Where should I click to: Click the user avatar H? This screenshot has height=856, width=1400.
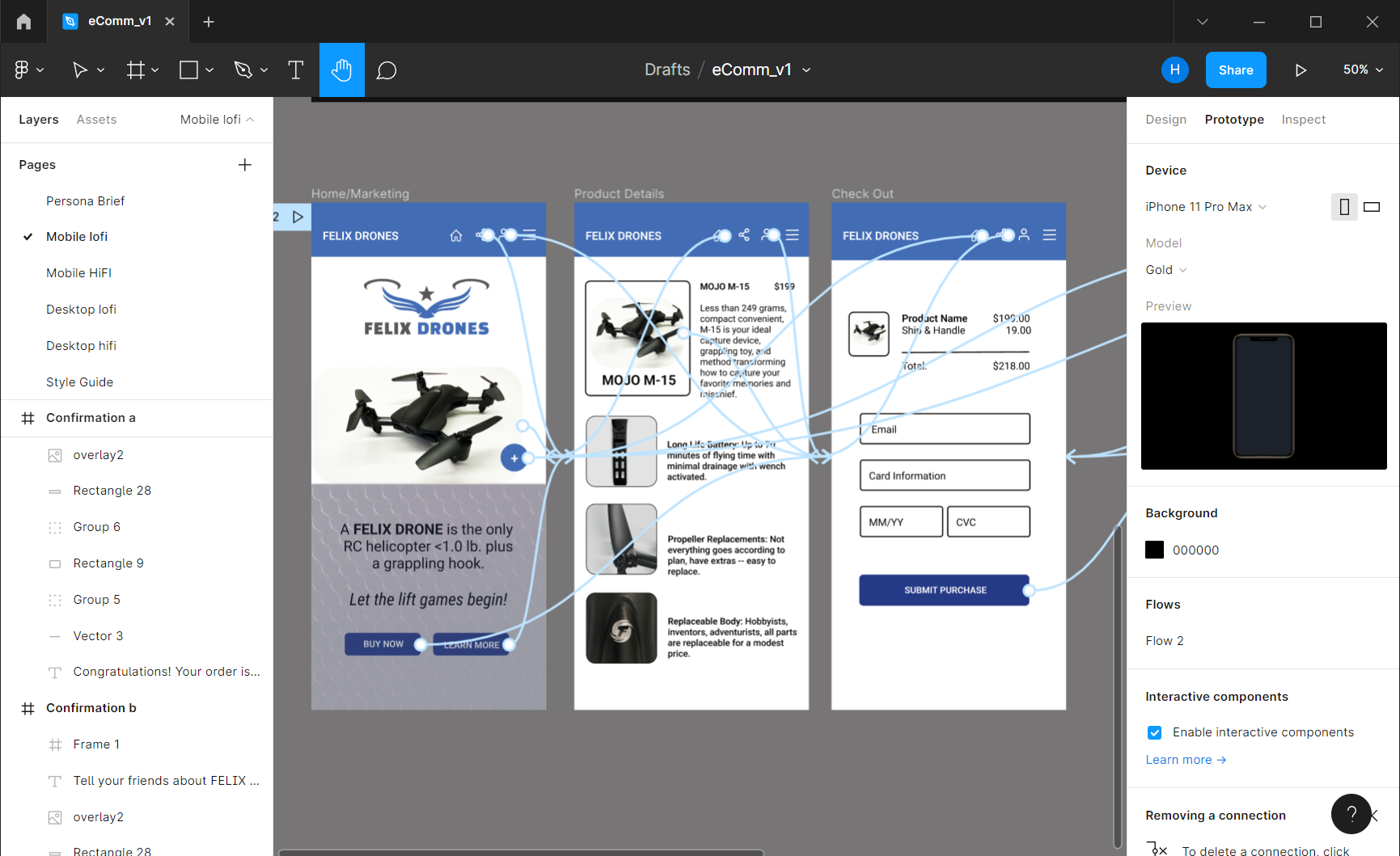click(1174, 70)
